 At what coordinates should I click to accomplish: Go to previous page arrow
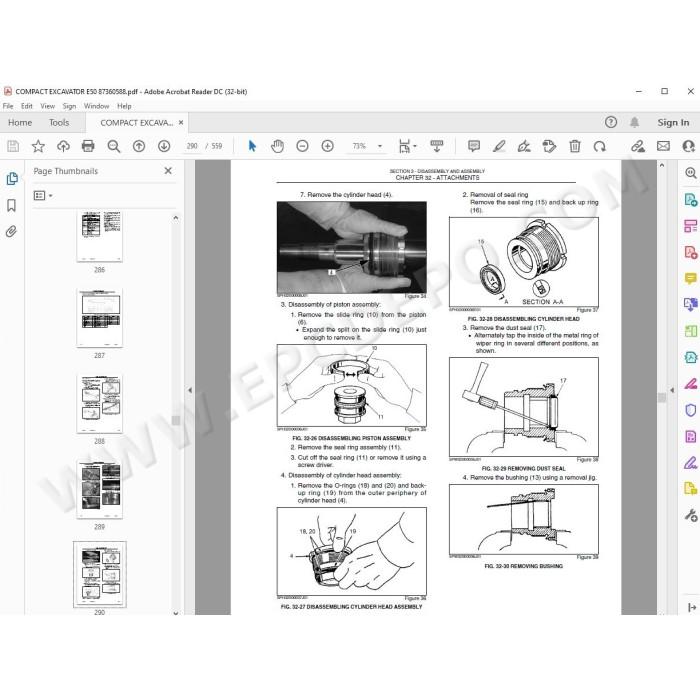coord(139,146)
